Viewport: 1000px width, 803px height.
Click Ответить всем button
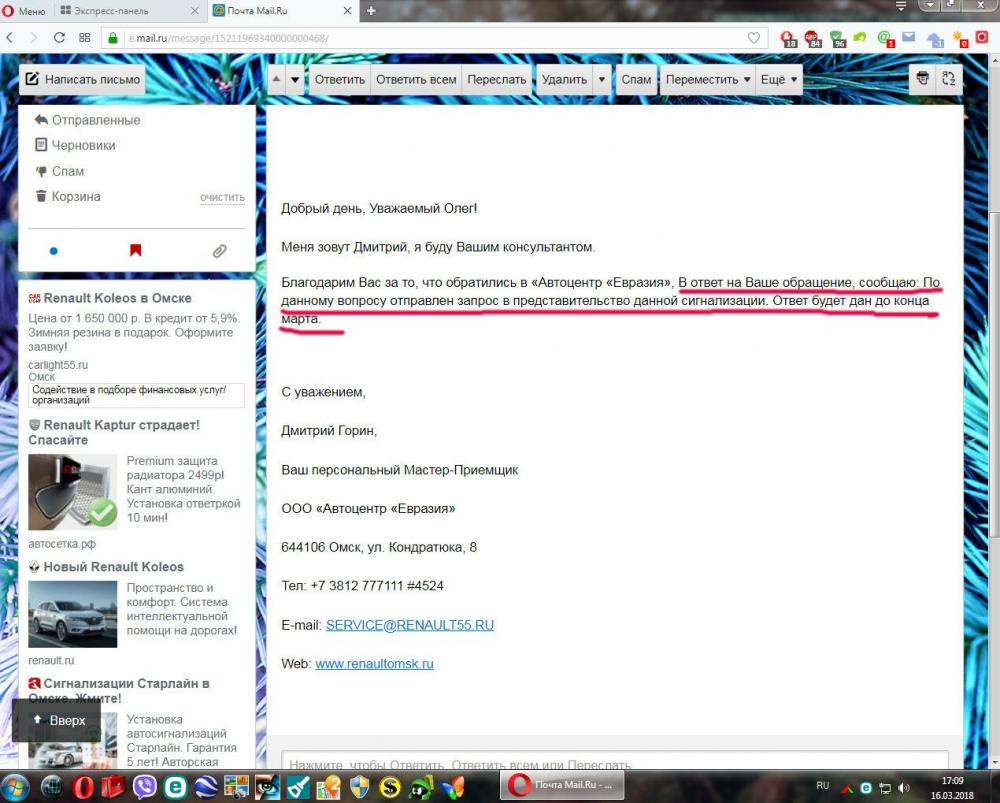(x=416, y=80)
